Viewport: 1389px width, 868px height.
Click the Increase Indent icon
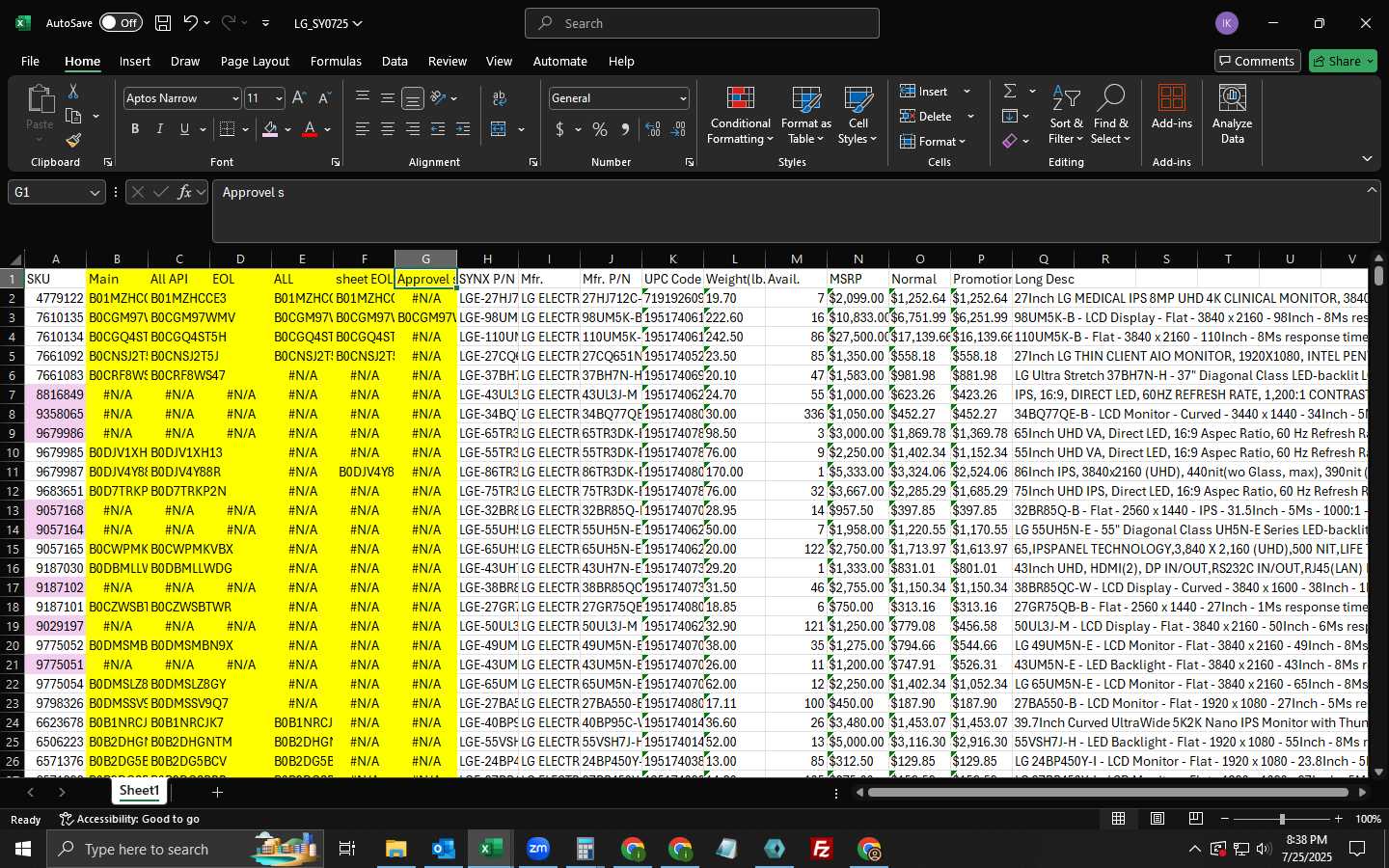click(x=463, y=129)
